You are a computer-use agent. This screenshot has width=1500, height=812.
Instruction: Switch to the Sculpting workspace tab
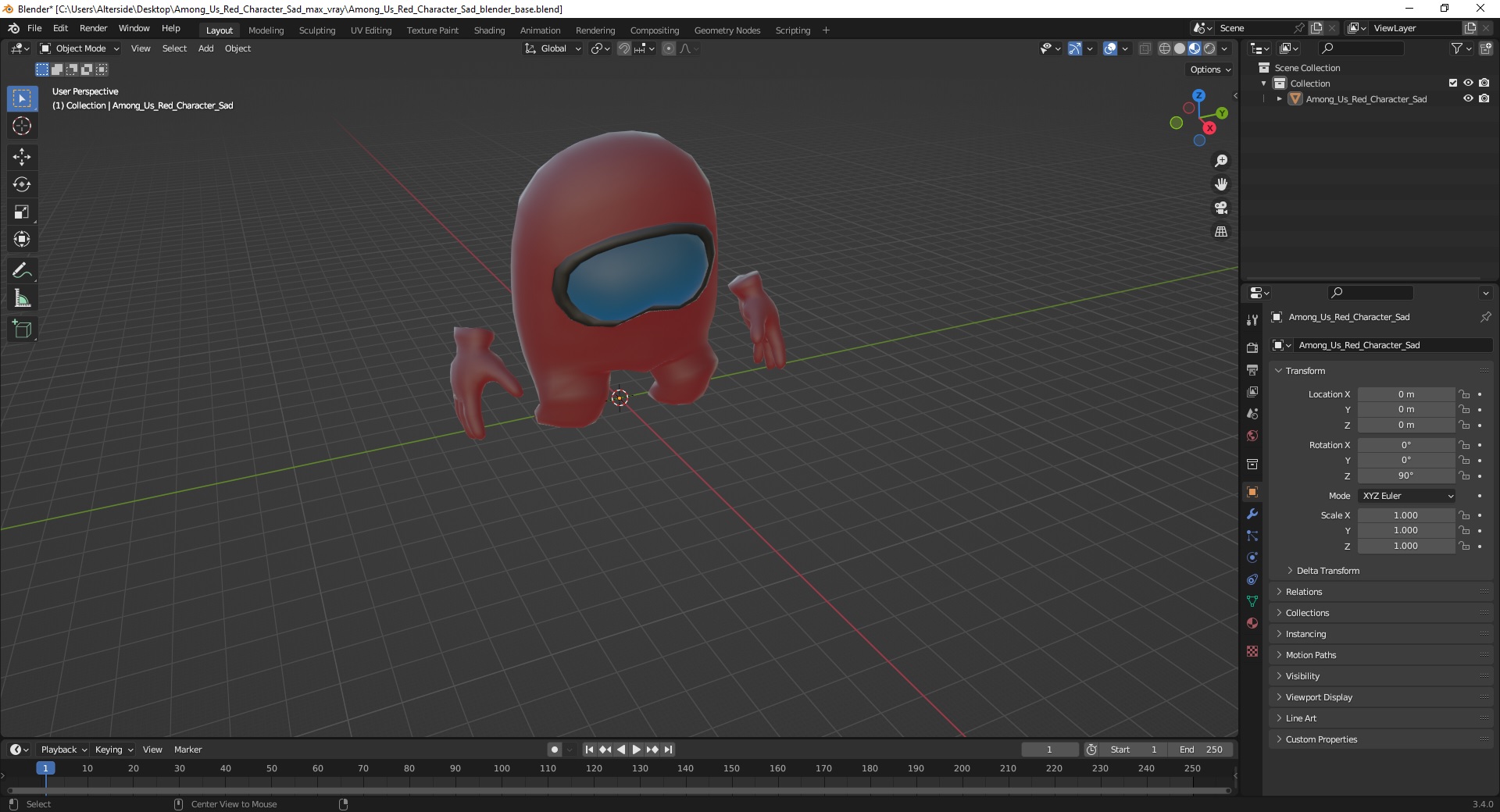316,30
